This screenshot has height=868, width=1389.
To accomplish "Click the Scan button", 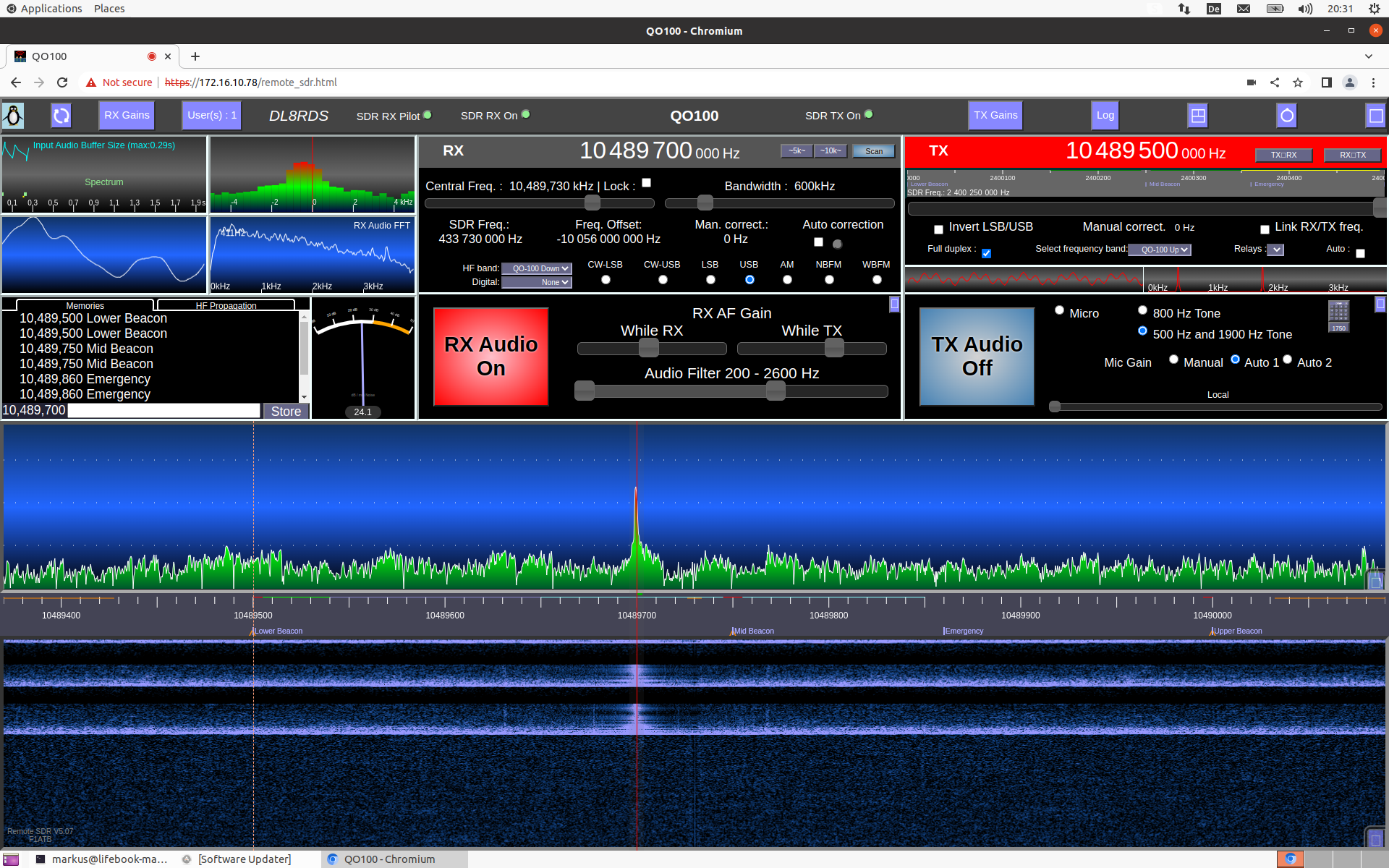I will [x=874, y=151].
